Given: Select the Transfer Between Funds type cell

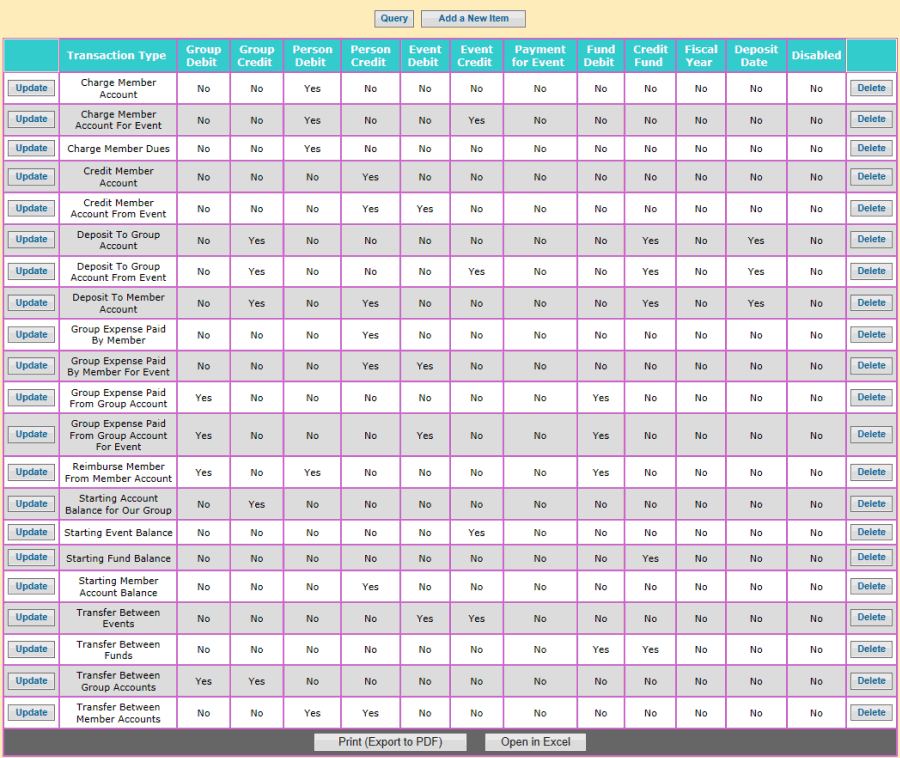Looking at the screenshot, I should click(118, 650).
